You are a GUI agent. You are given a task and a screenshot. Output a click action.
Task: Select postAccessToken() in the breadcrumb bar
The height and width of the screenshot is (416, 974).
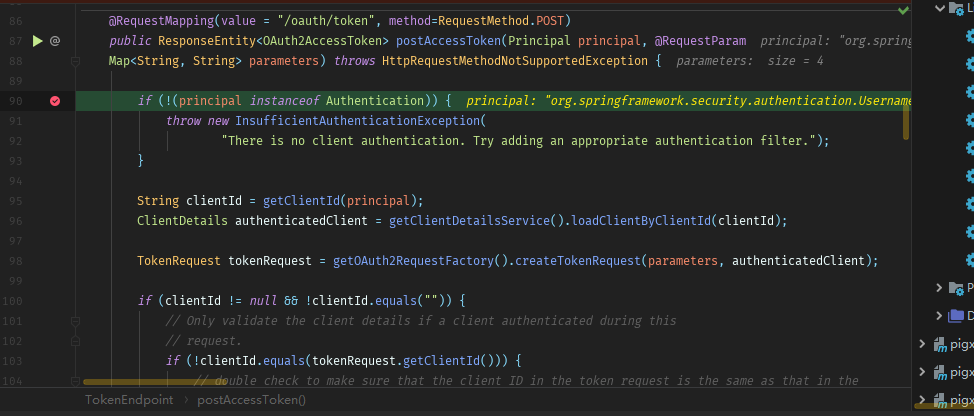click(x=252, y=399)
